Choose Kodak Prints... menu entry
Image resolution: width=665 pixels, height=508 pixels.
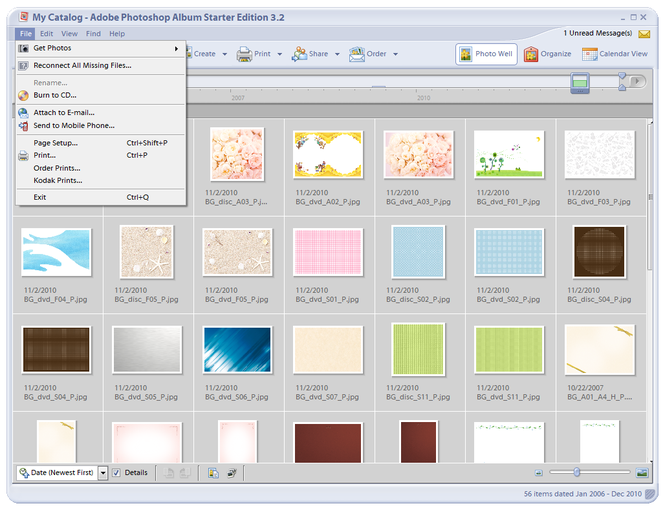[101, 181]
